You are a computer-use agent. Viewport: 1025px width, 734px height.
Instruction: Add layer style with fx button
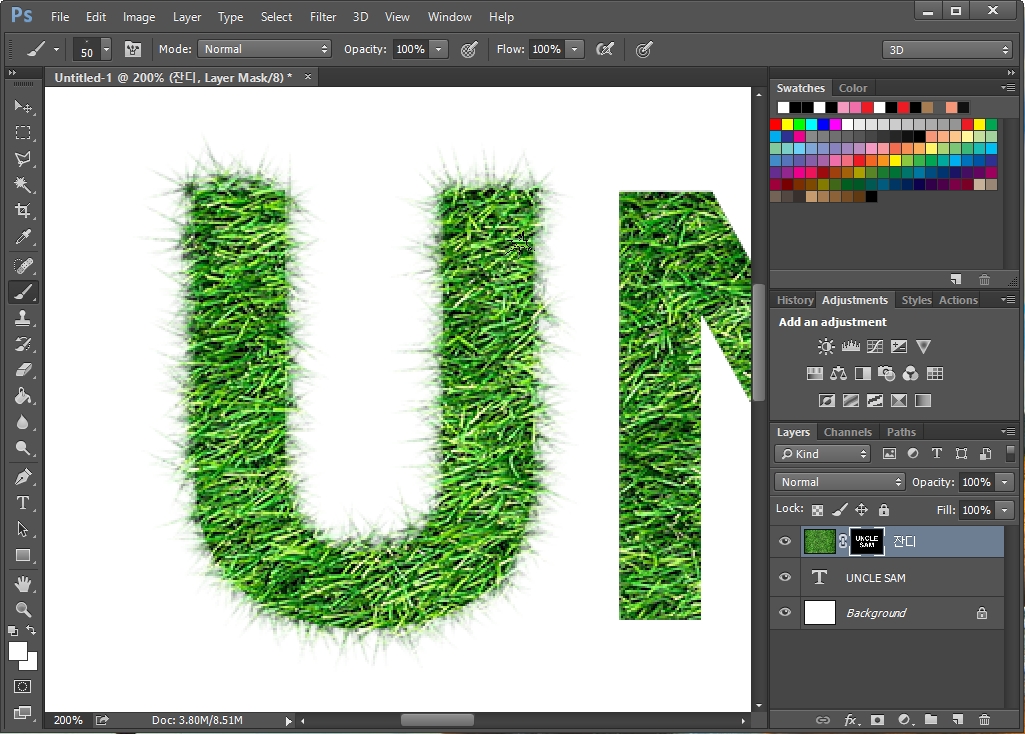tap(850, 720)
